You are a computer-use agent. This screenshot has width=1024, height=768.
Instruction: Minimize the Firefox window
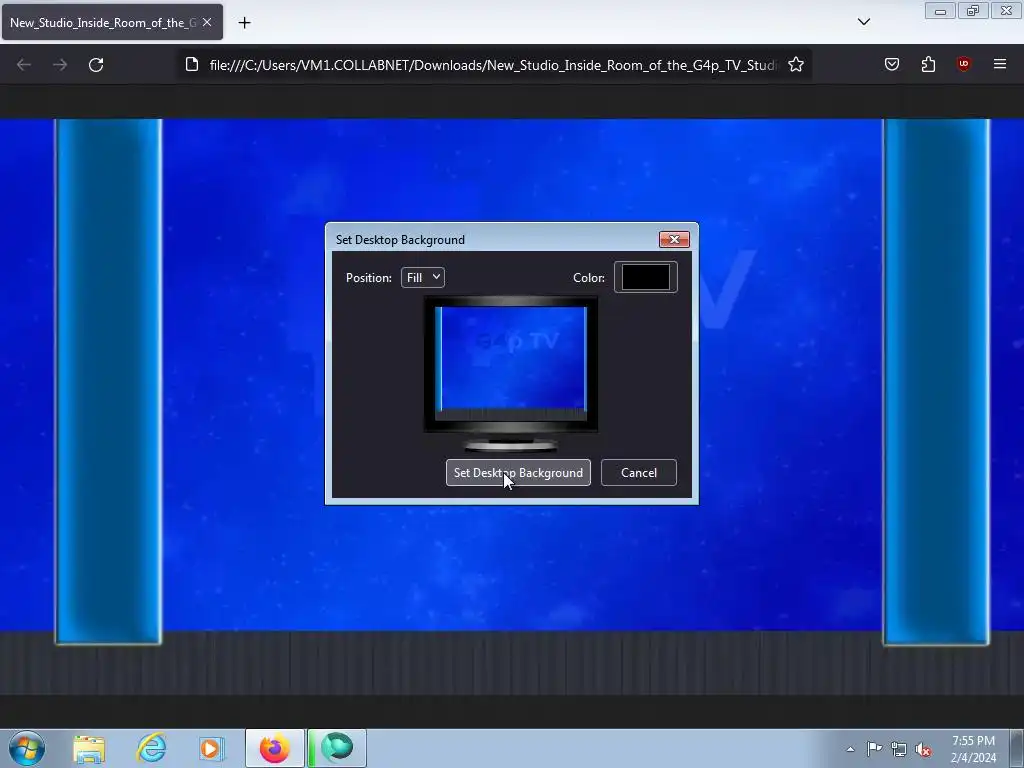click(940, 11)
